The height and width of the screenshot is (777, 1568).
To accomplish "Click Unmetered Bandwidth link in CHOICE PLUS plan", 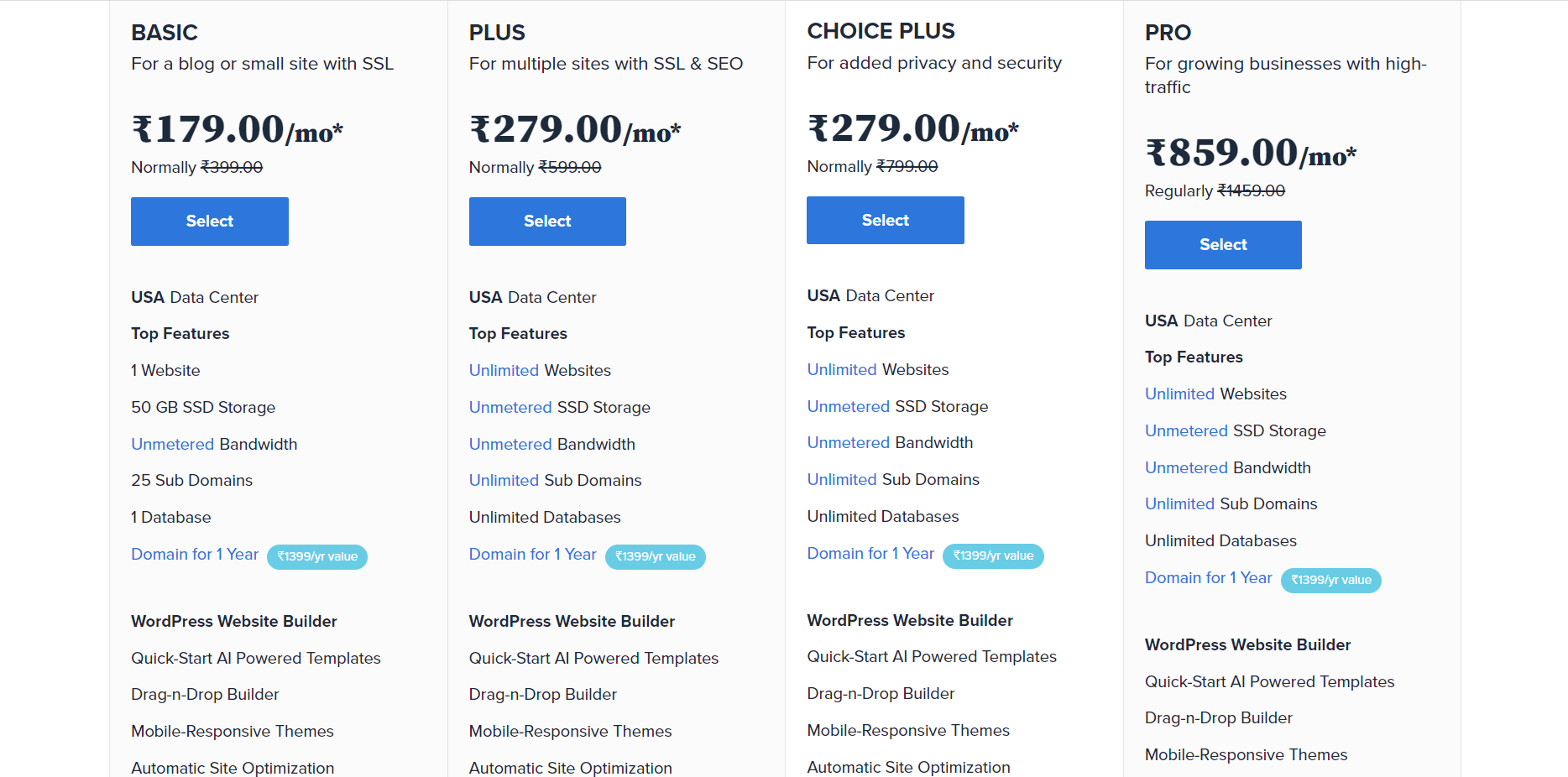I will tap(849, 442).
